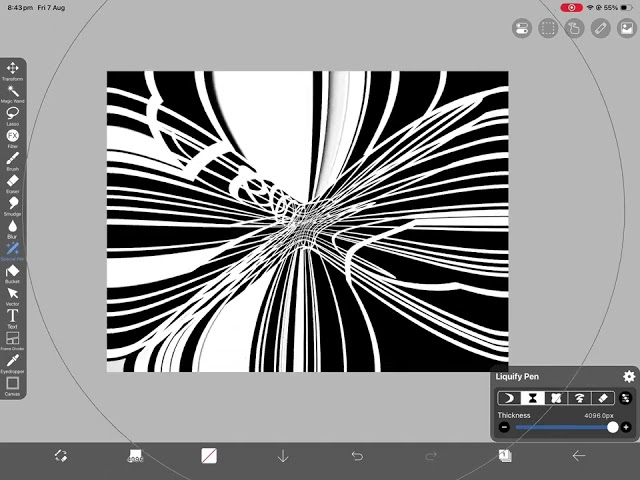The height and width of the screenshot is (480, 640).
Task: Open liquify advanced sliders options
Action: pyautogui.click(x=625, y=398)
